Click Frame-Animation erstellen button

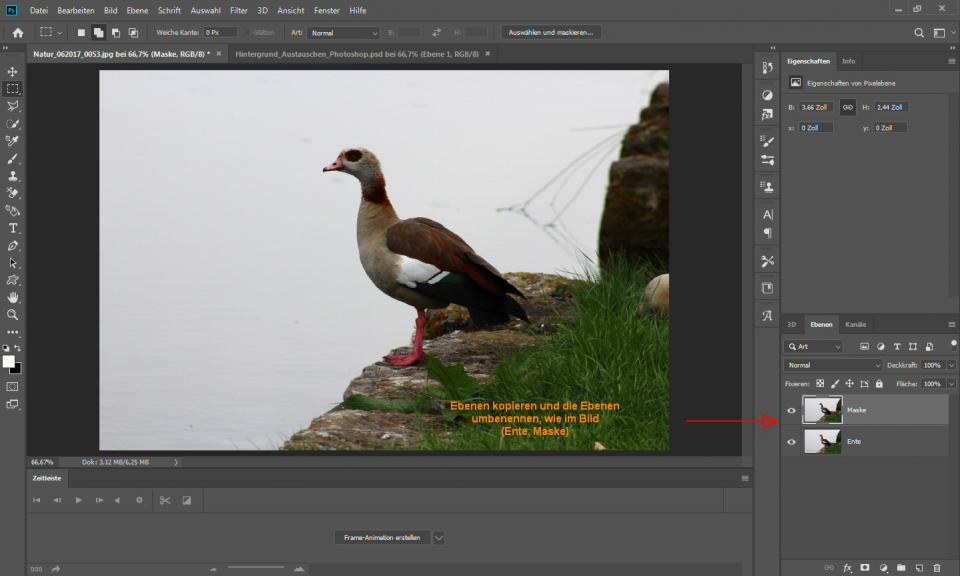[x=382, y=537]
